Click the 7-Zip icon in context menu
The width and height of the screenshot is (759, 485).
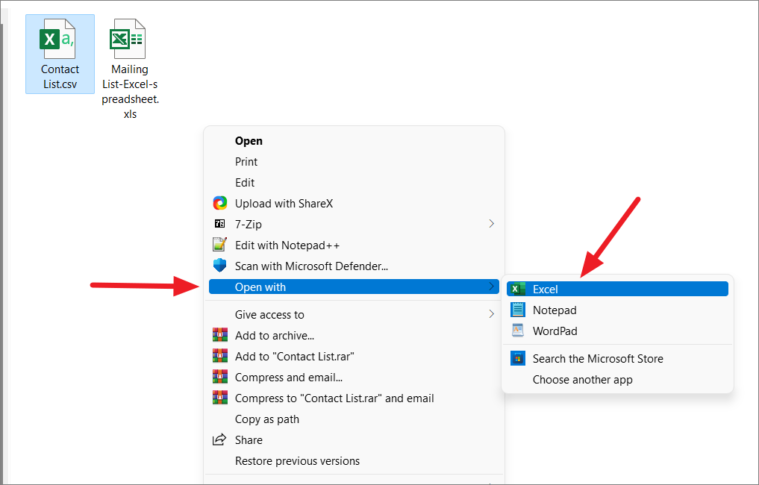click(220, 224)
